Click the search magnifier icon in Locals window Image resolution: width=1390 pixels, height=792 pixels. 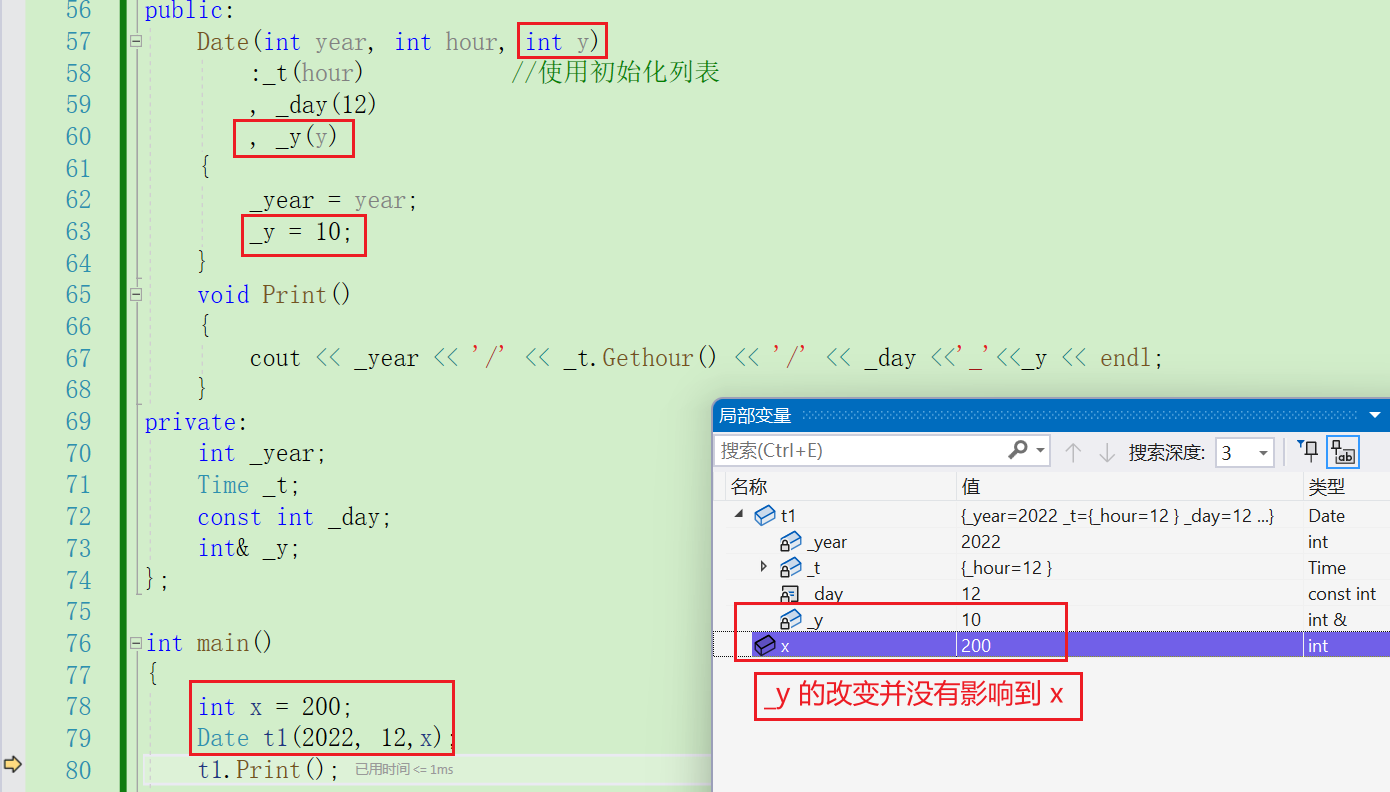pyautogui.click(x=1018, y=451)
